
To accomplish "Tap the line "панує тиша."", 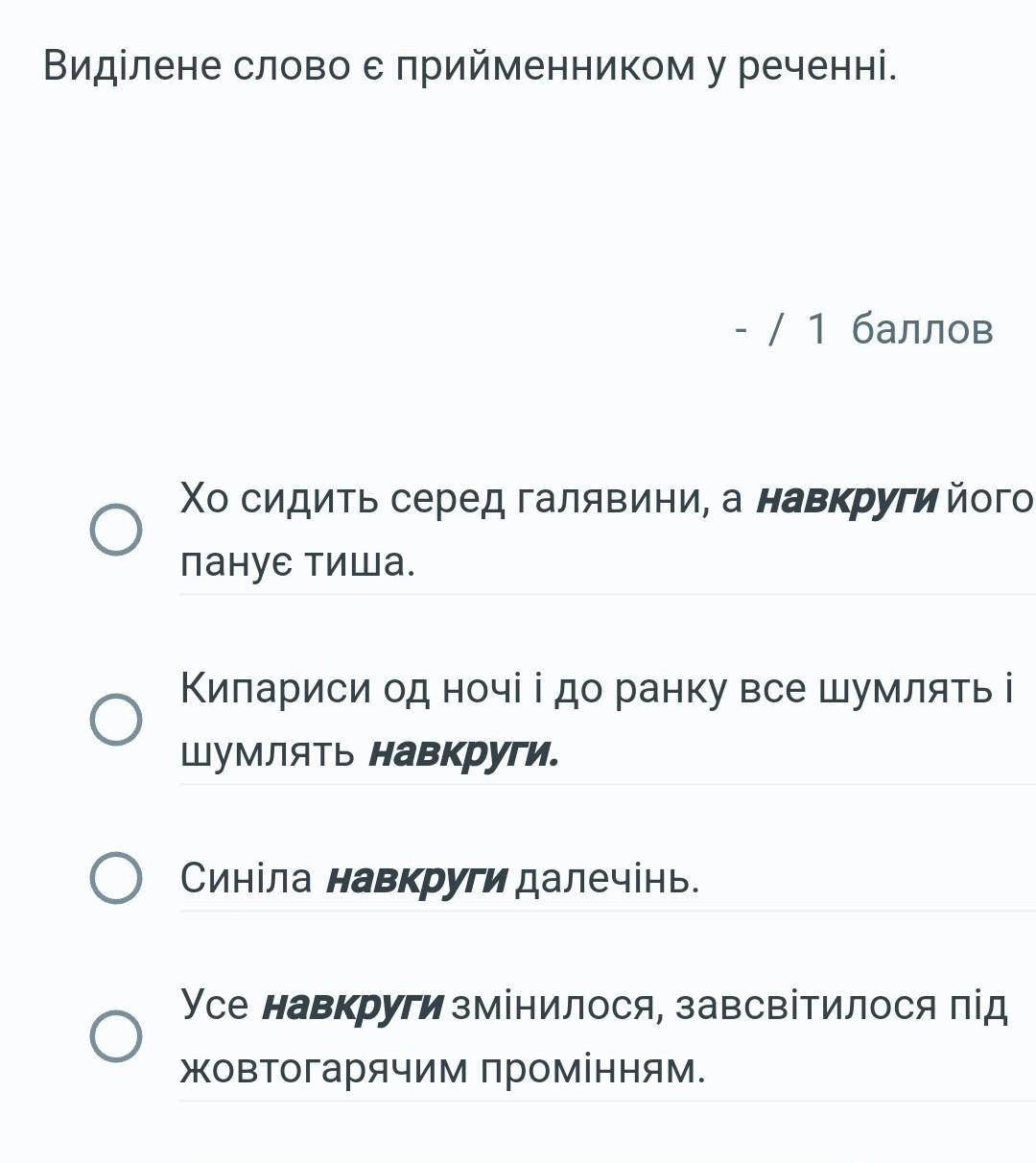I will (297, 562).
